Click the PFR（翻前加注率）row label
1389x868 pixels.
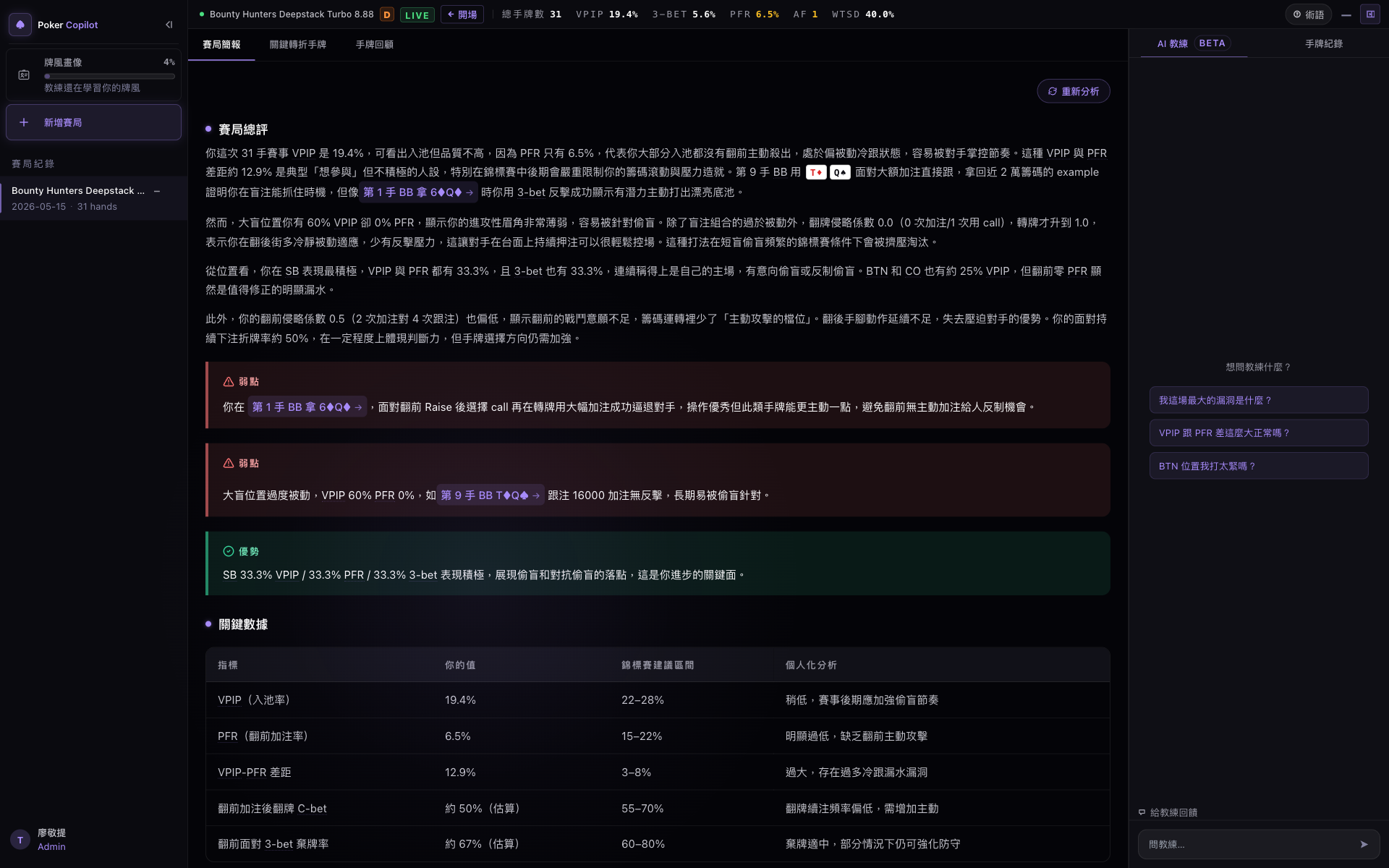coord(263,736)
